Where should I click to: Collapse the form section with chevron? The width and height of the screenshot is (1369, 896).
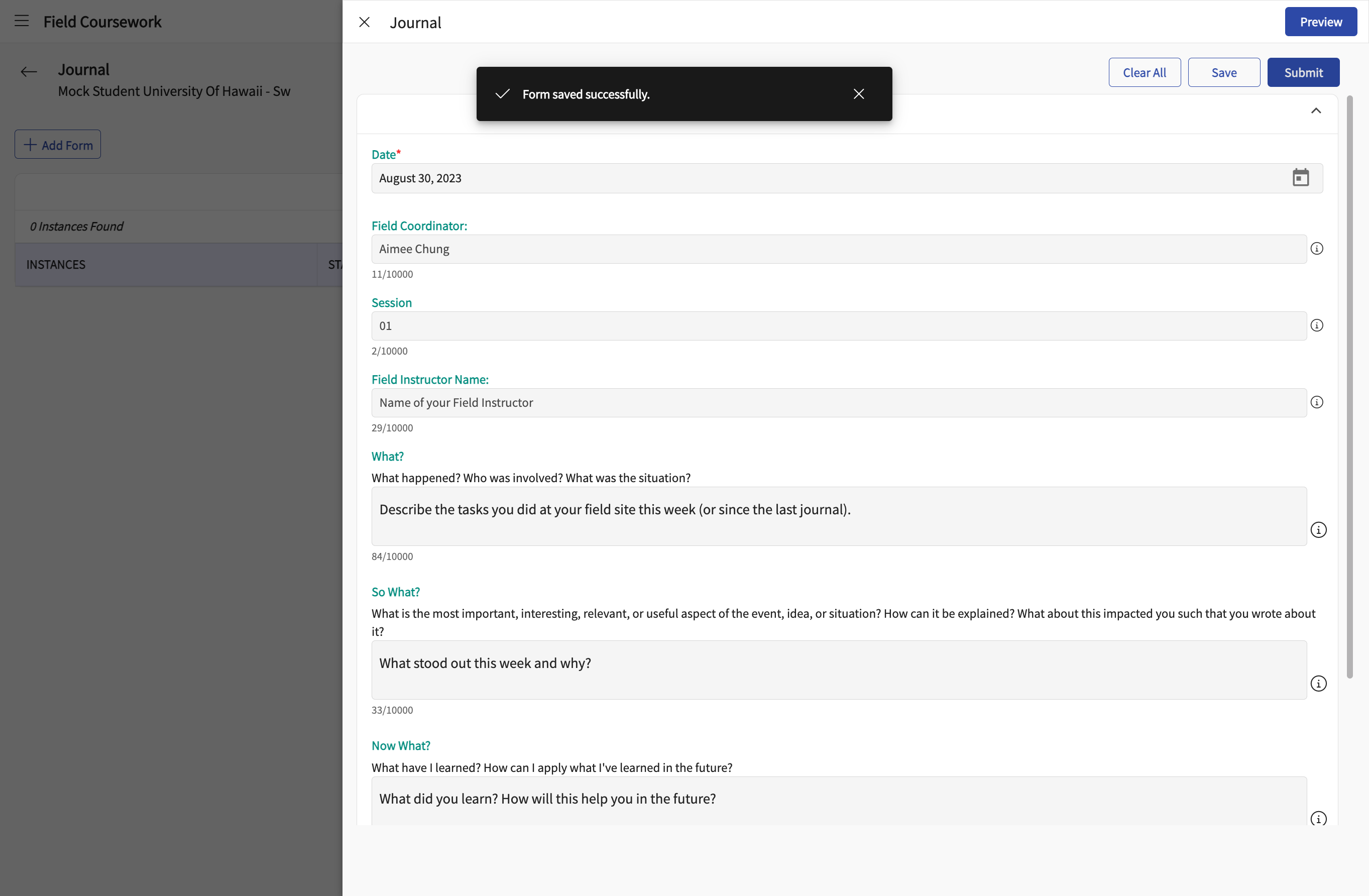click(x=1315, y=110)
